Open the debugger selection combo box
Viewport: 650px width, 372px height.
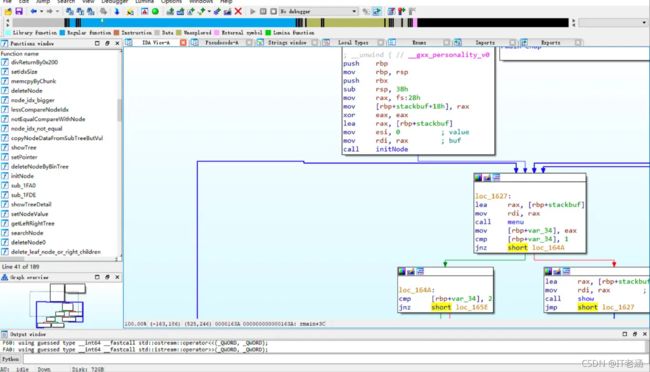pyautogui.click(x=318, y=11)
